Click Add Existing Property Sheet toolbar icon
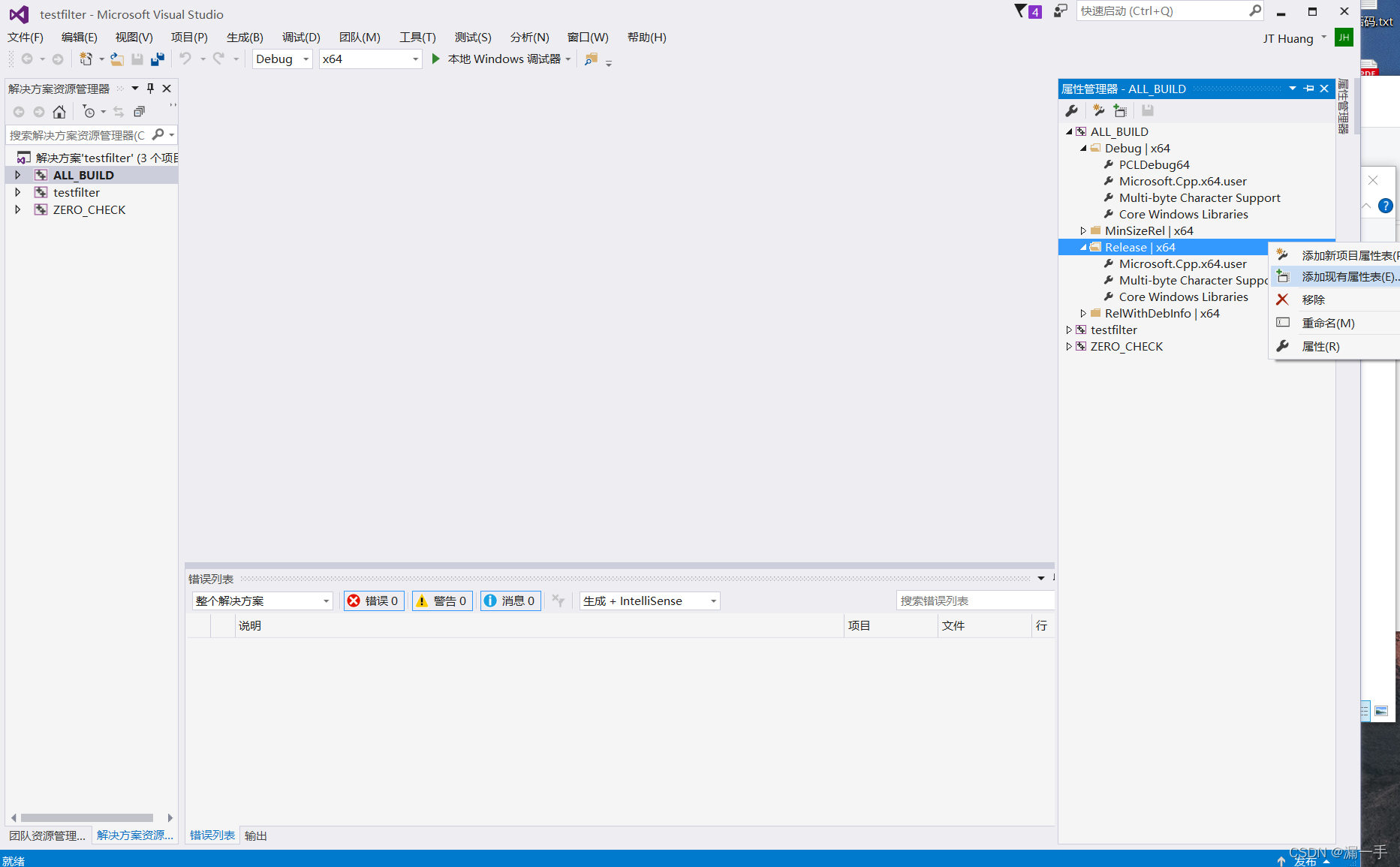 coord(1120,110)
